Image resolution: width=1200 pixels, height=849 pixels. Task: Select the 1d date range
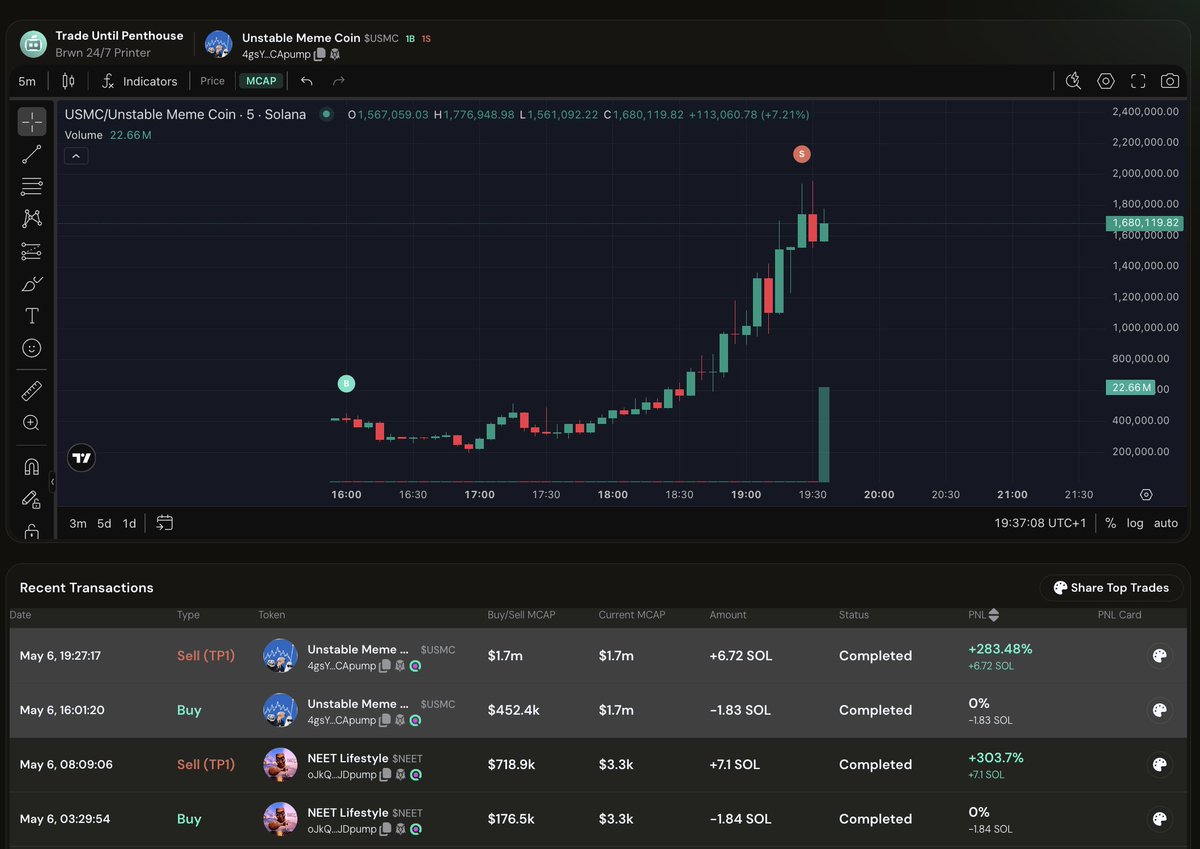[129, 523]
